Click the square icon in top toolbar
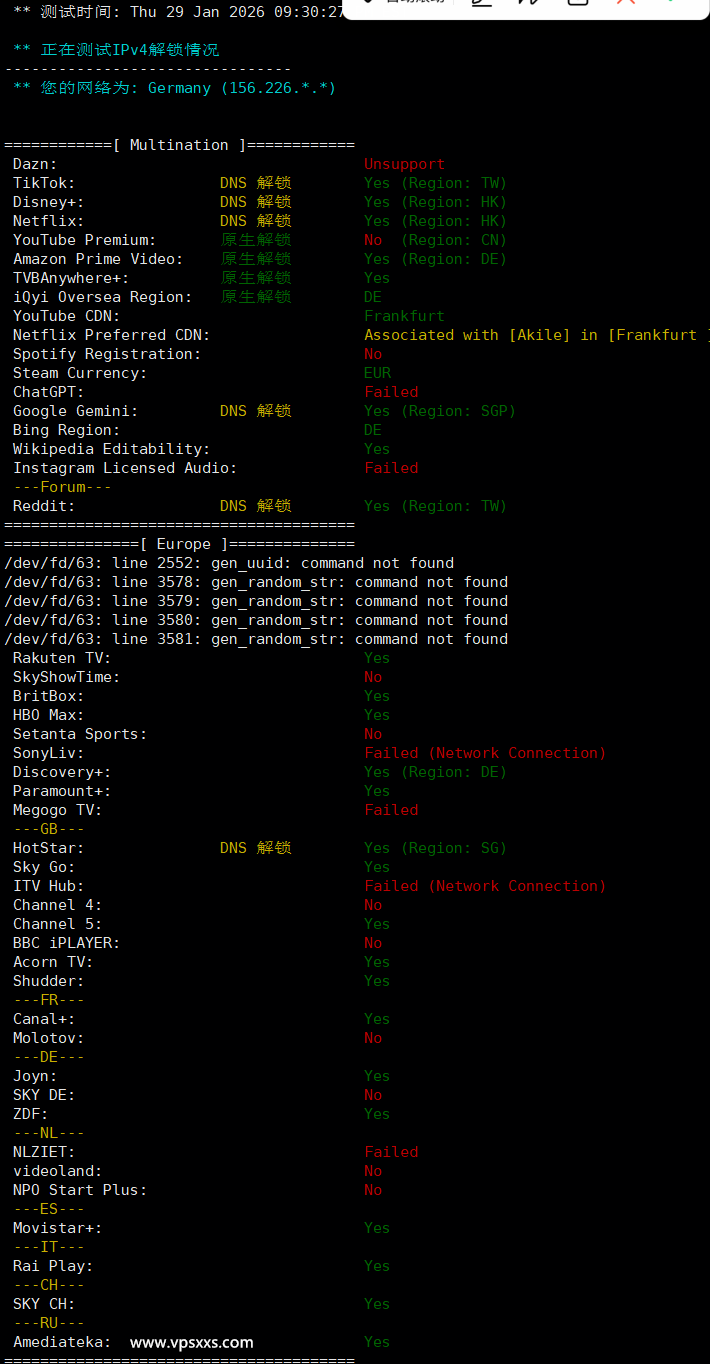The width and height of the screenshot is (710, 1364). [578, 3]
